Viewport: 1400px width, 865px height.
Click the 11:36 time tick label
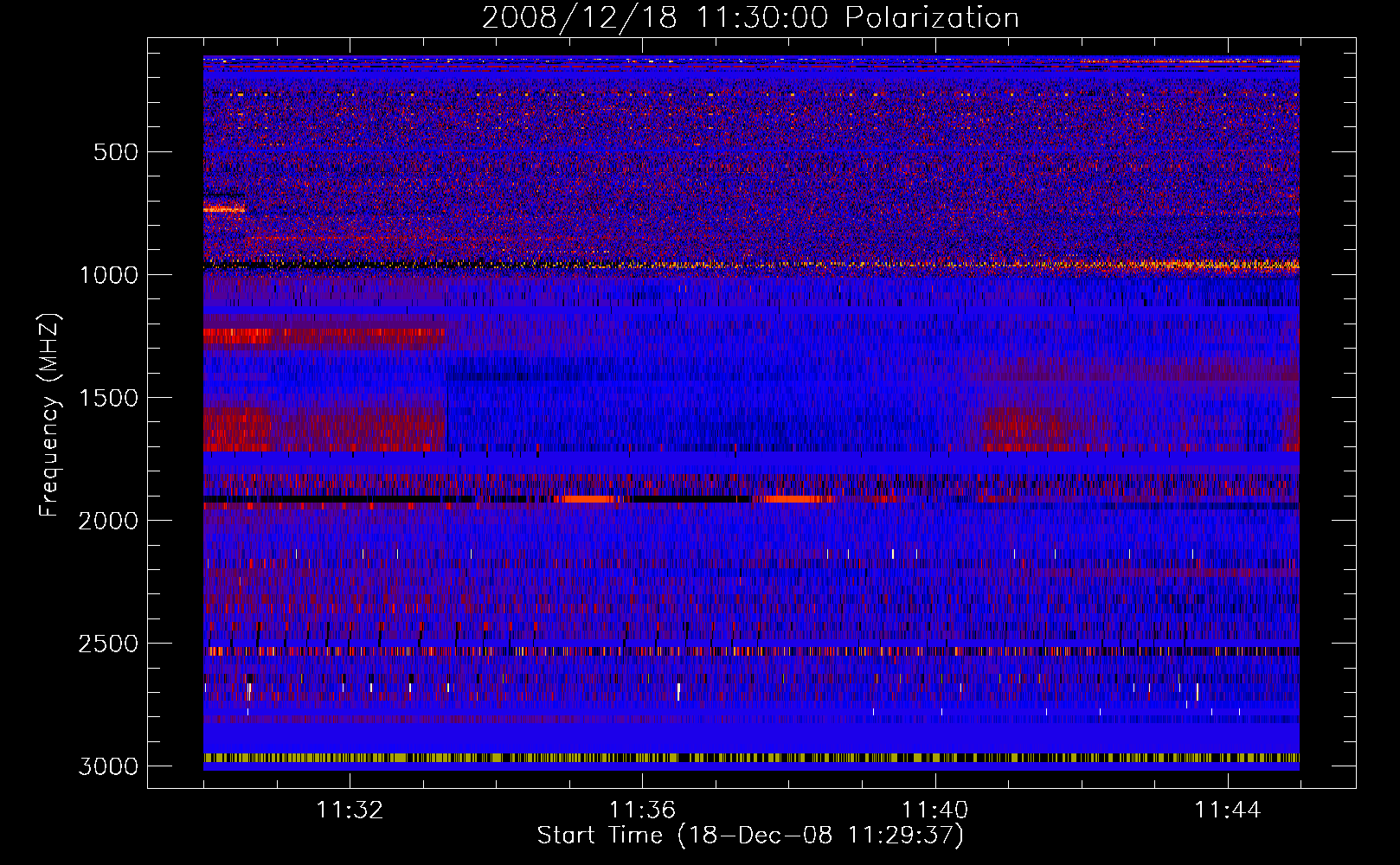click(642, 811)
